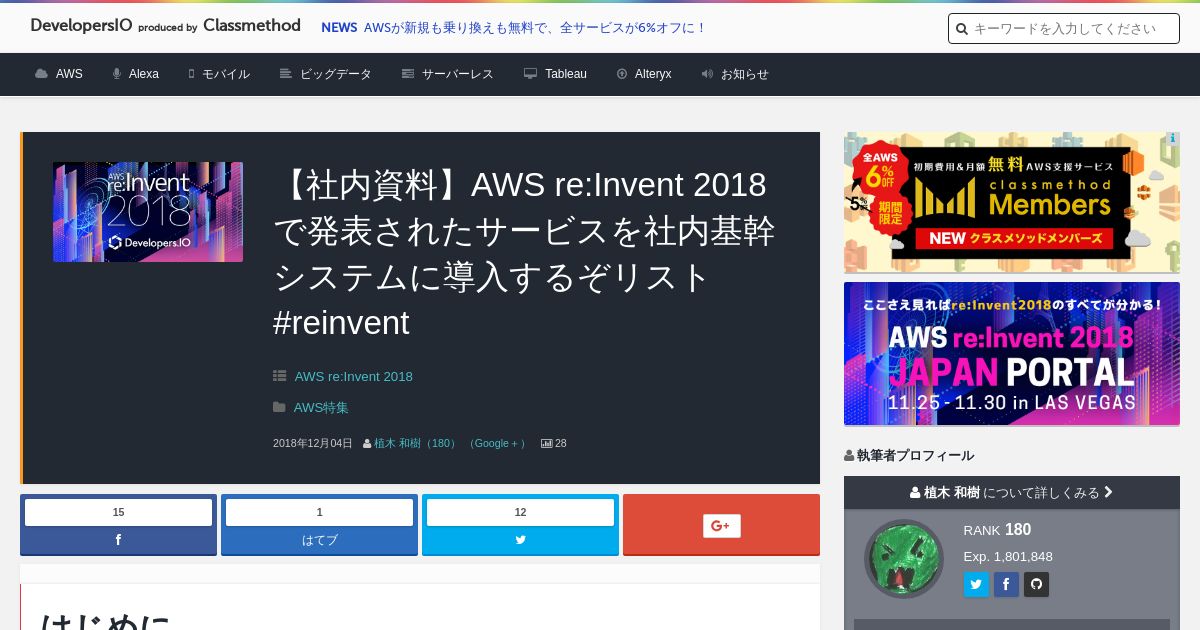Screen dimensions: 1200x630
Task: Click the RANK 180 text
Action: [x=997, y=530]
